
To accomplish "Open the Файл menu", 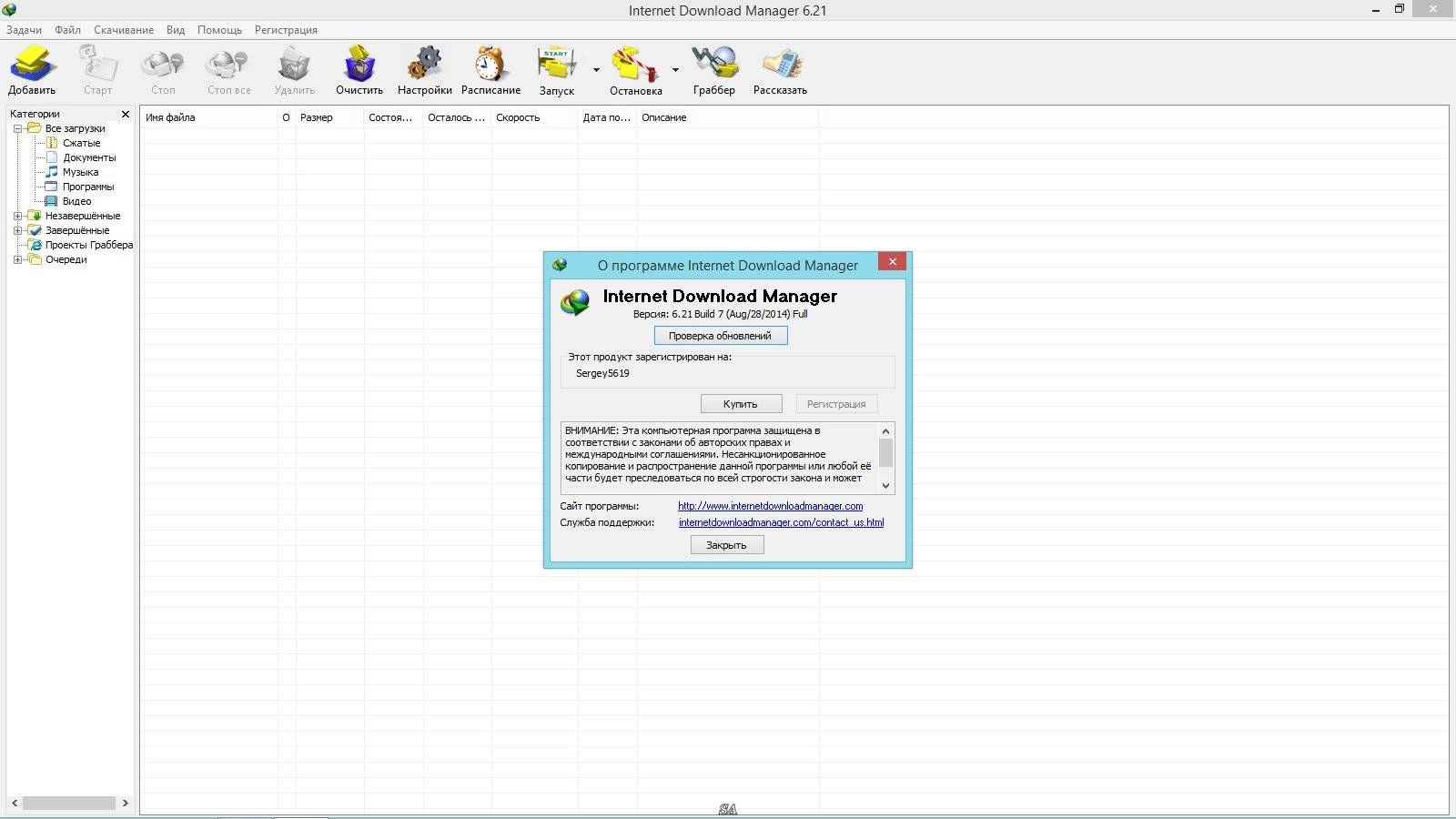I will pos(67,30).
